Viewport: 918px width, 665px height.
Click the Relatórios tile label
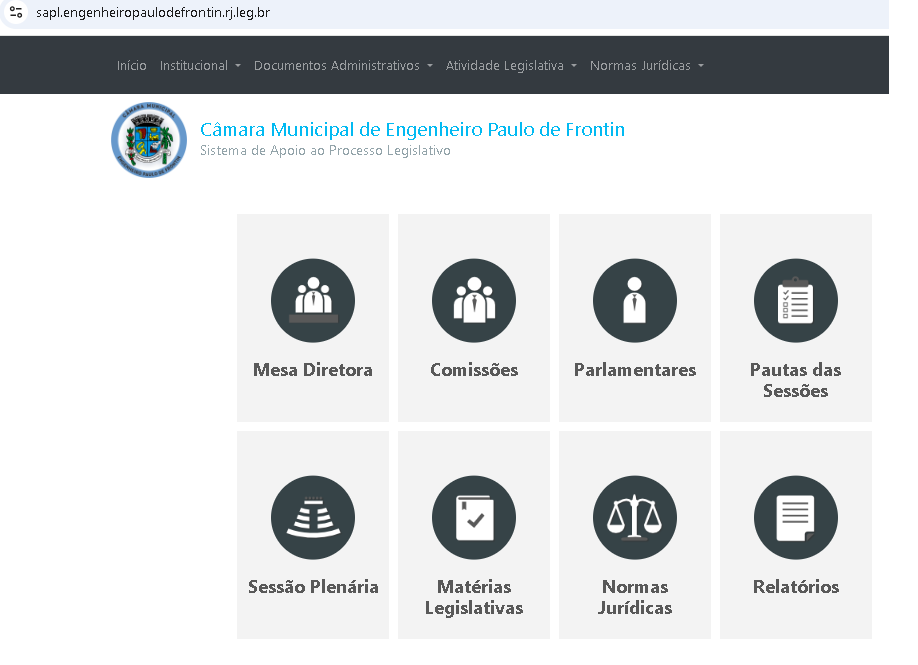[795, 587]
